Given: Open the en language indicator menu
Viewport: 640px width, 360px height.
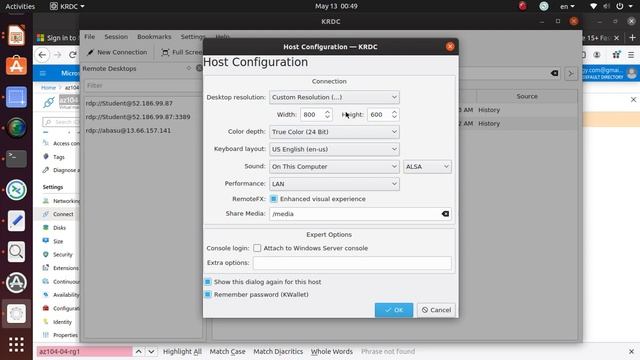Looking at the screenshot, I should click(x=567, y=6).
